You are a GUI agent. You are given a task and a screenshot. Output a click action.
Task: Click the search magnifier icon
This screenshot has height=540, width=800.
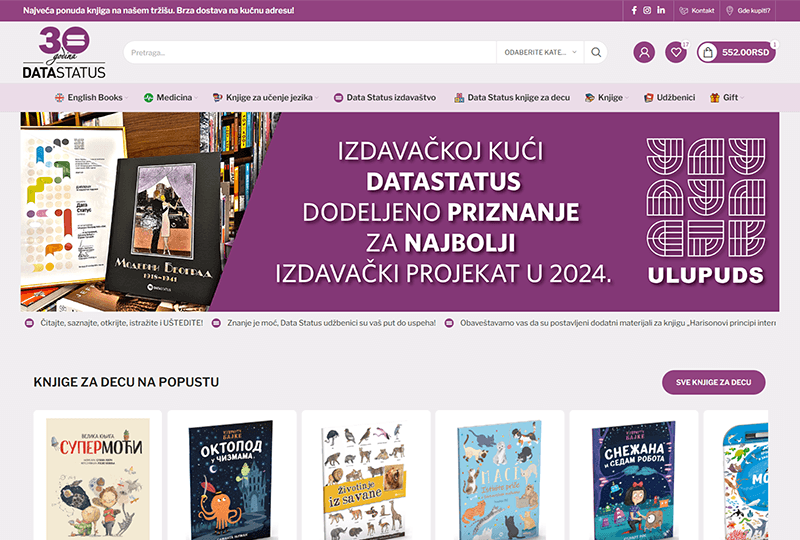(596, 52)
